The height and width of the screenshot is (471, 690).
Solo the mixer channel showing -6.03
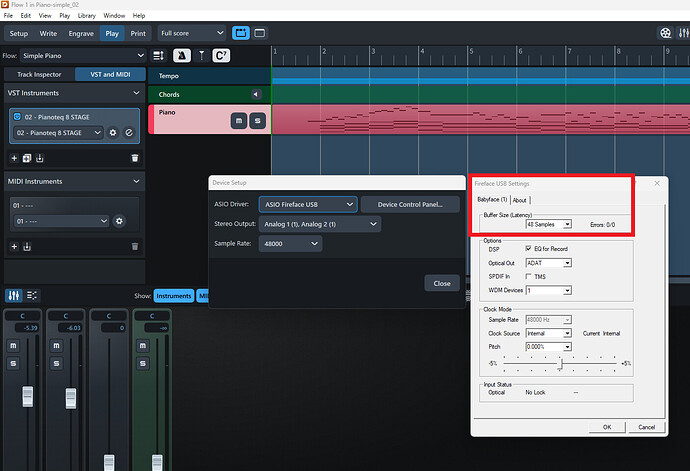point(56,363)
